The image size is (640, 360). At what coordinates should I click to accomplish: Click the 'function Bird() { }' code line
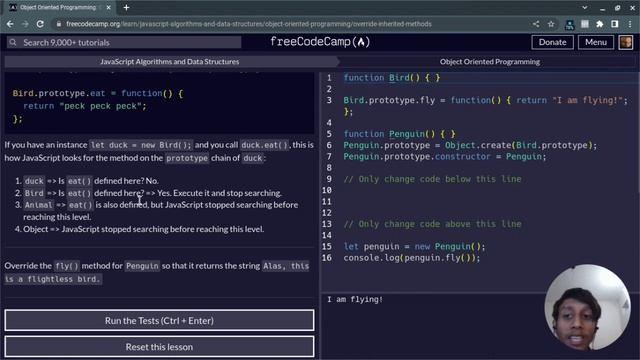(392, 78)
